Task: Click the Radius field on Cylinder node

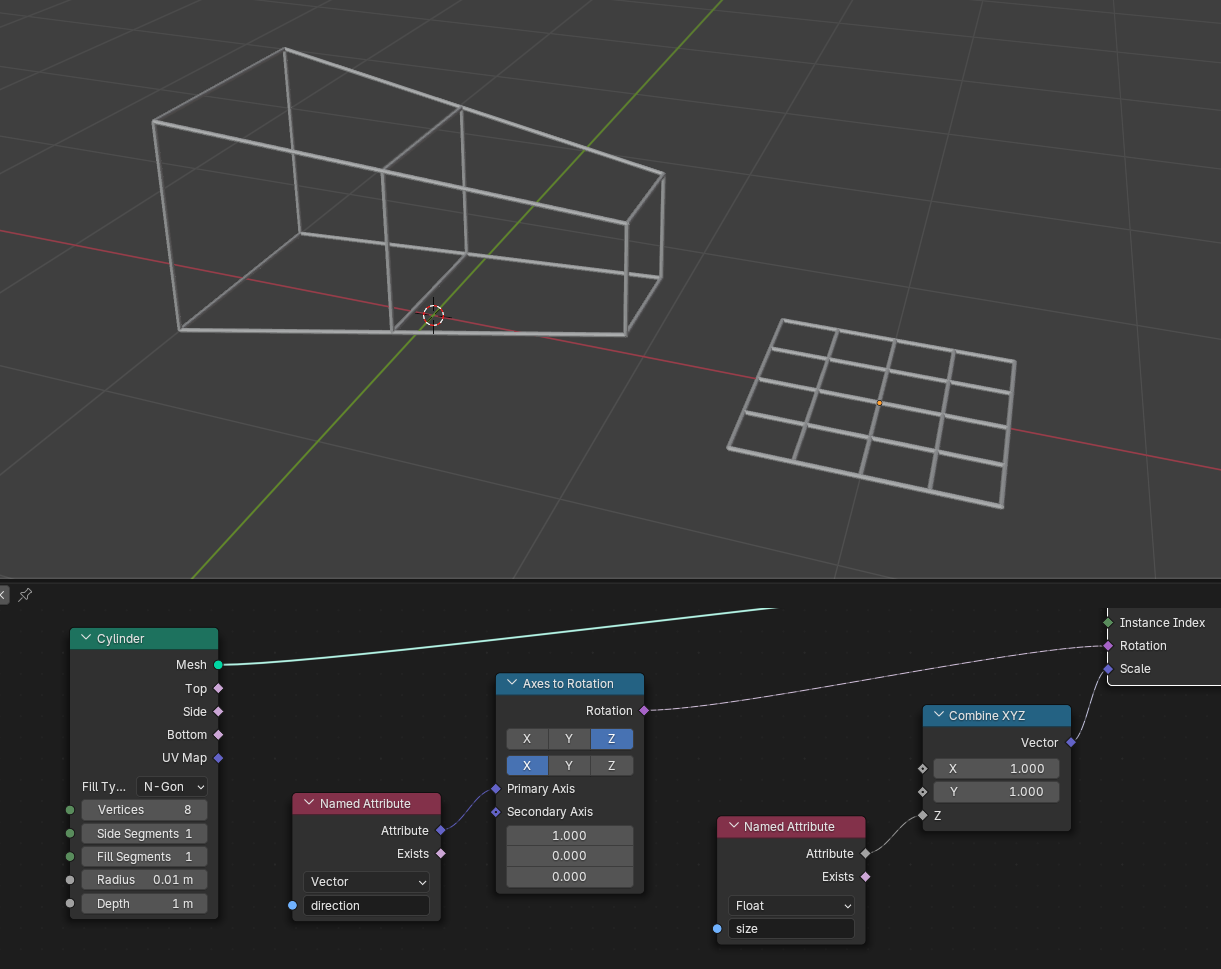Action: tap(145, 880)
